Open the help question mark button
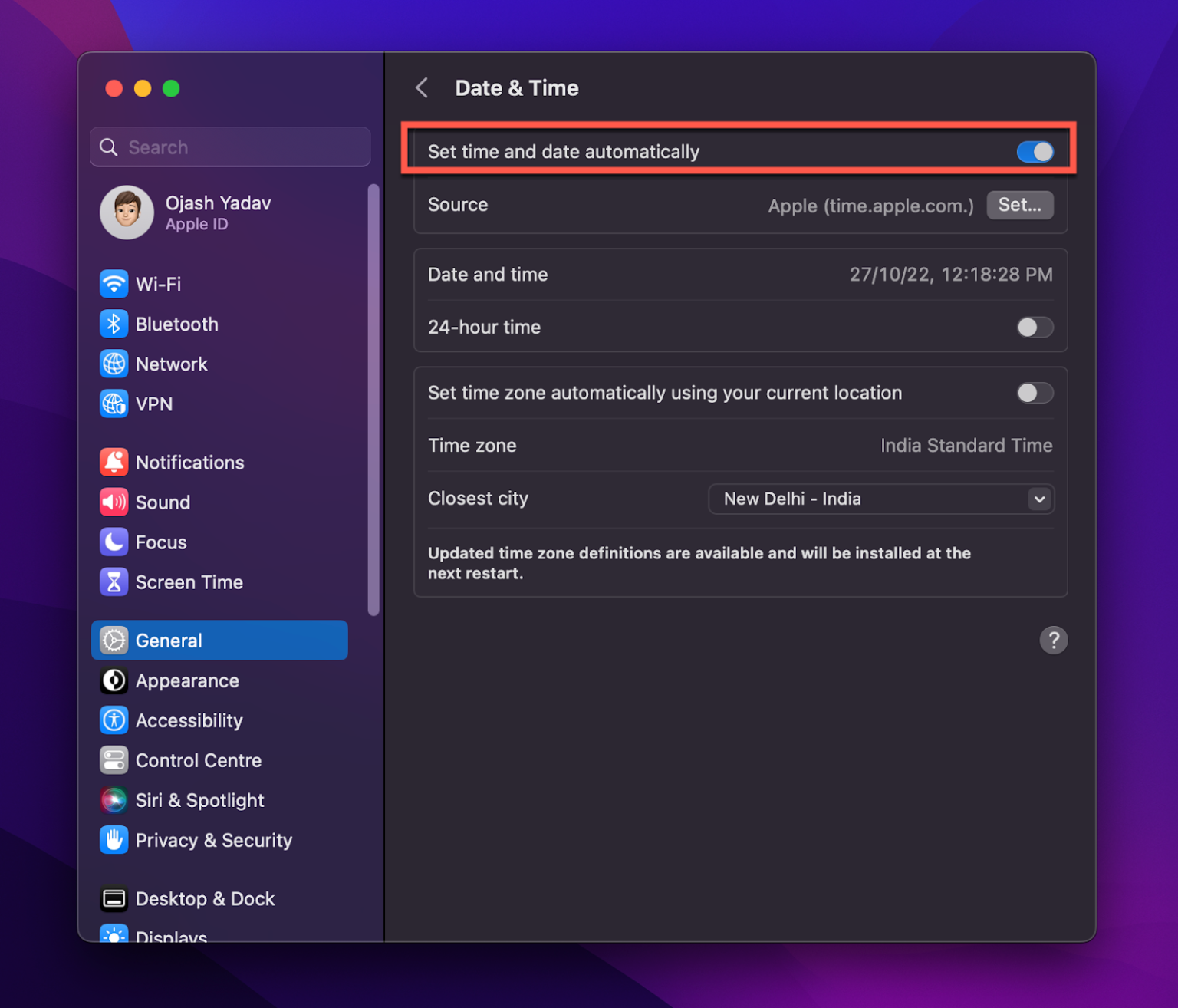 pos(1054,640)
